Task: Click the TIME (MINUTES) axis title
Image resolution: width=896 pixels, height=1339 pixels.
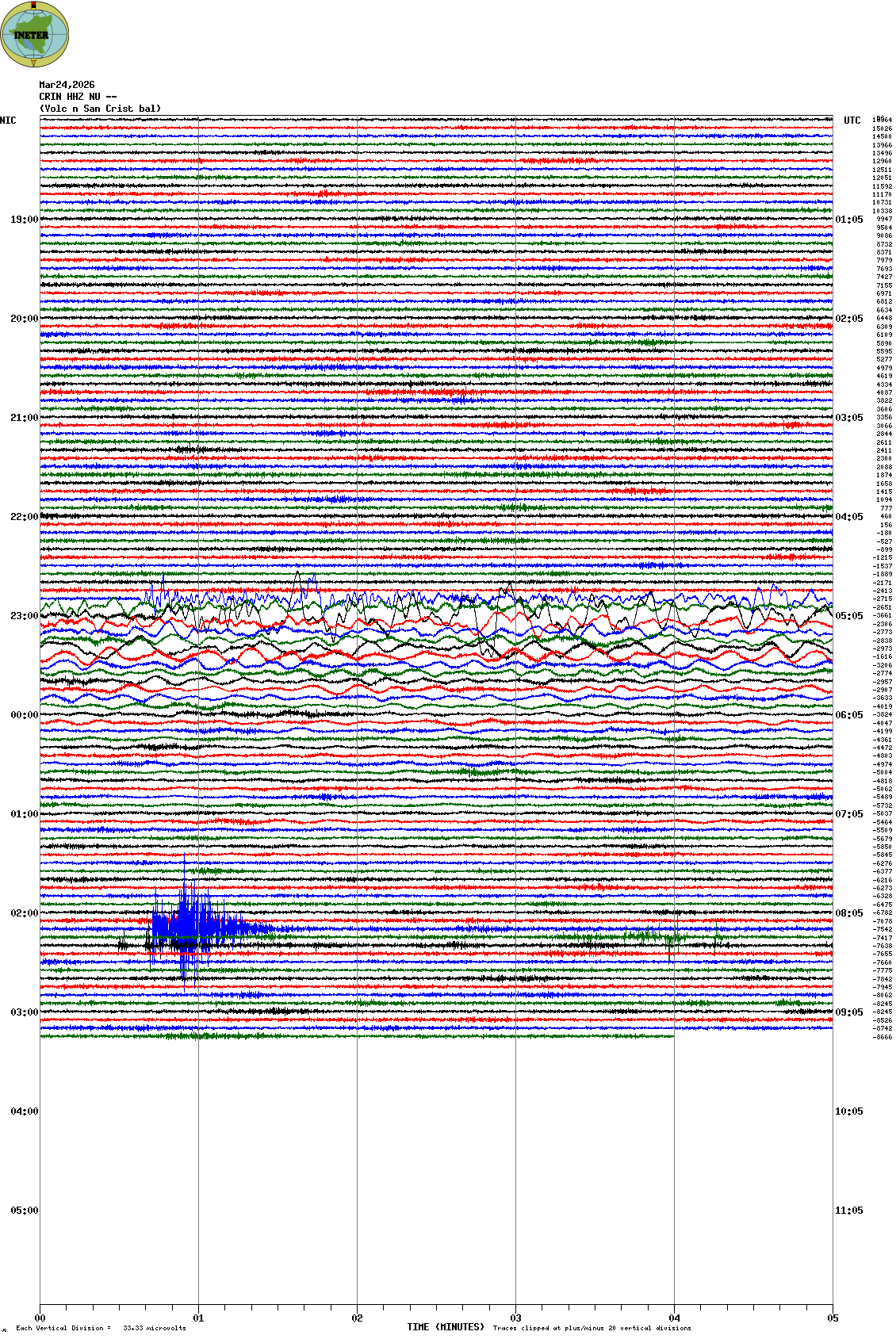Action: (445, 1327)
